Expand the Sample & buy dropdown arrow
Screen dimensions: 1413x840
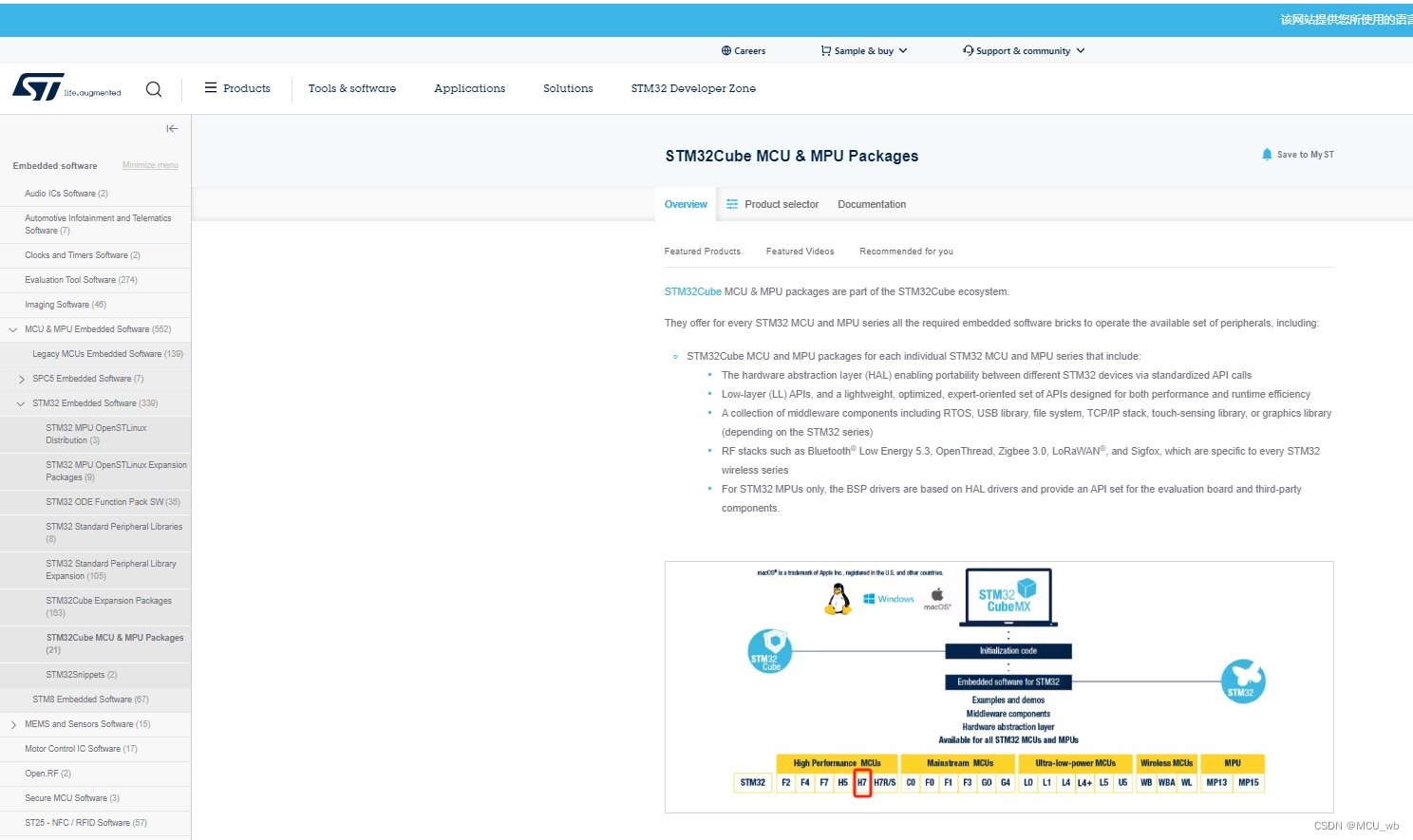tap(903, 51)
